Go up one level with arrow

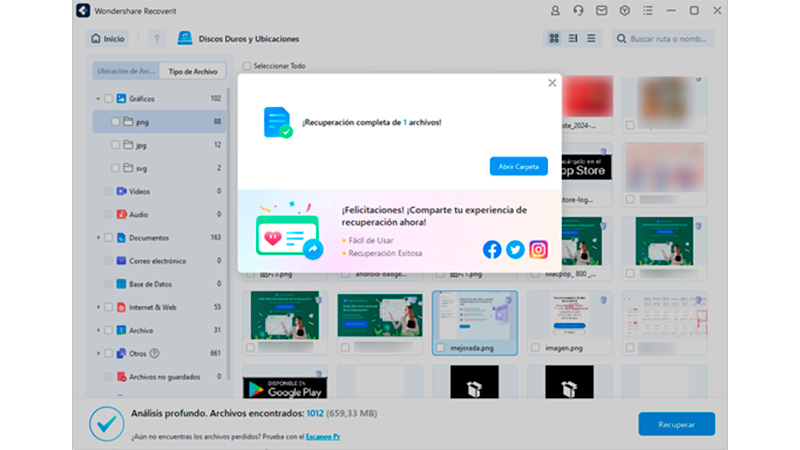pyautogui.click(x=157, y=39)
